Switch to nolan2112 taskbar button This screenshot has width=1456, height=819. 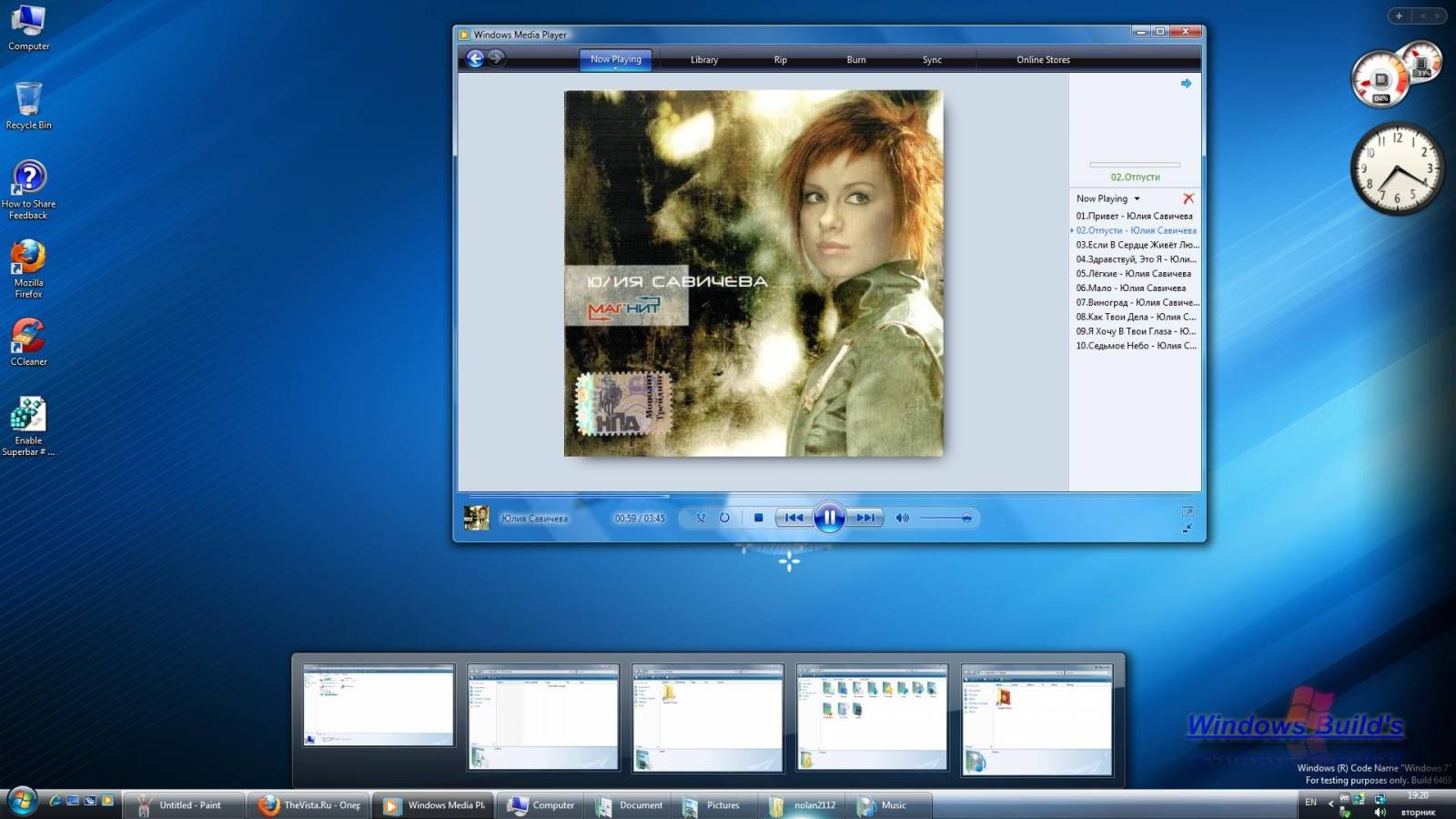click(x=804, y=805)
